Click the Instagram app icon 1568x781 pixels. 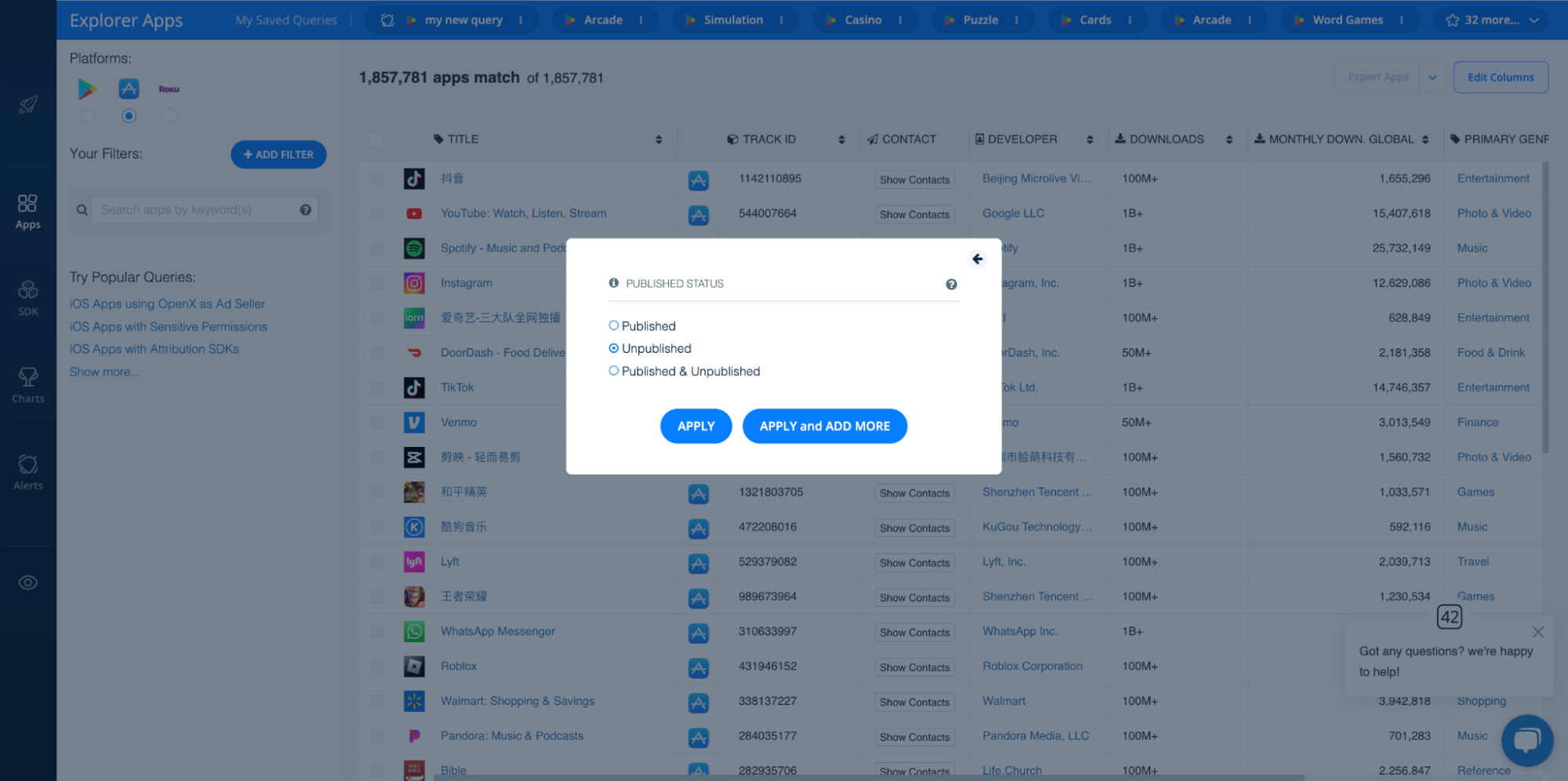pos(414,283)
